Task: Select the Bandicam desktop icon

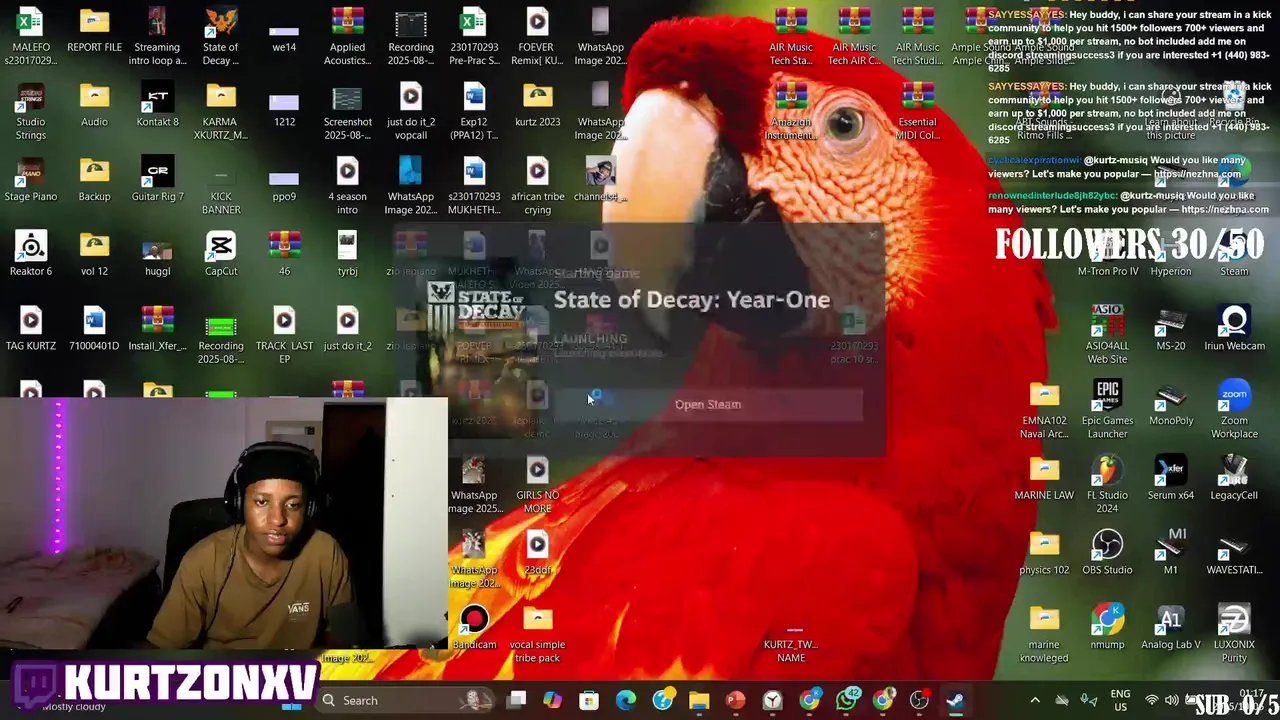Action: [474, 628]
